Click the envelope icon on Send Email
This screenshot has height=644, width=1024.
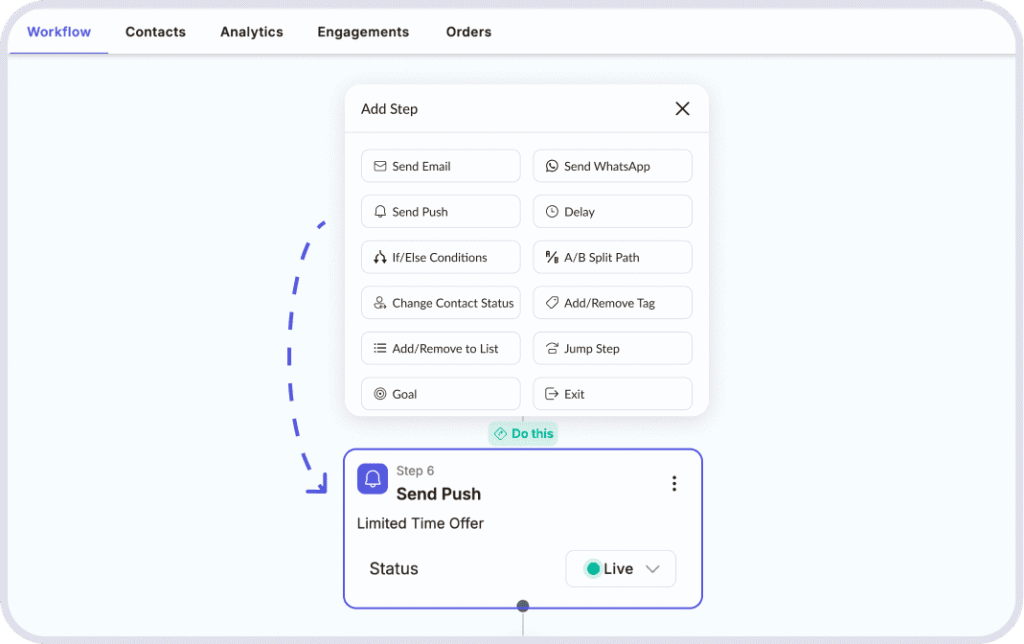[380, 166]
